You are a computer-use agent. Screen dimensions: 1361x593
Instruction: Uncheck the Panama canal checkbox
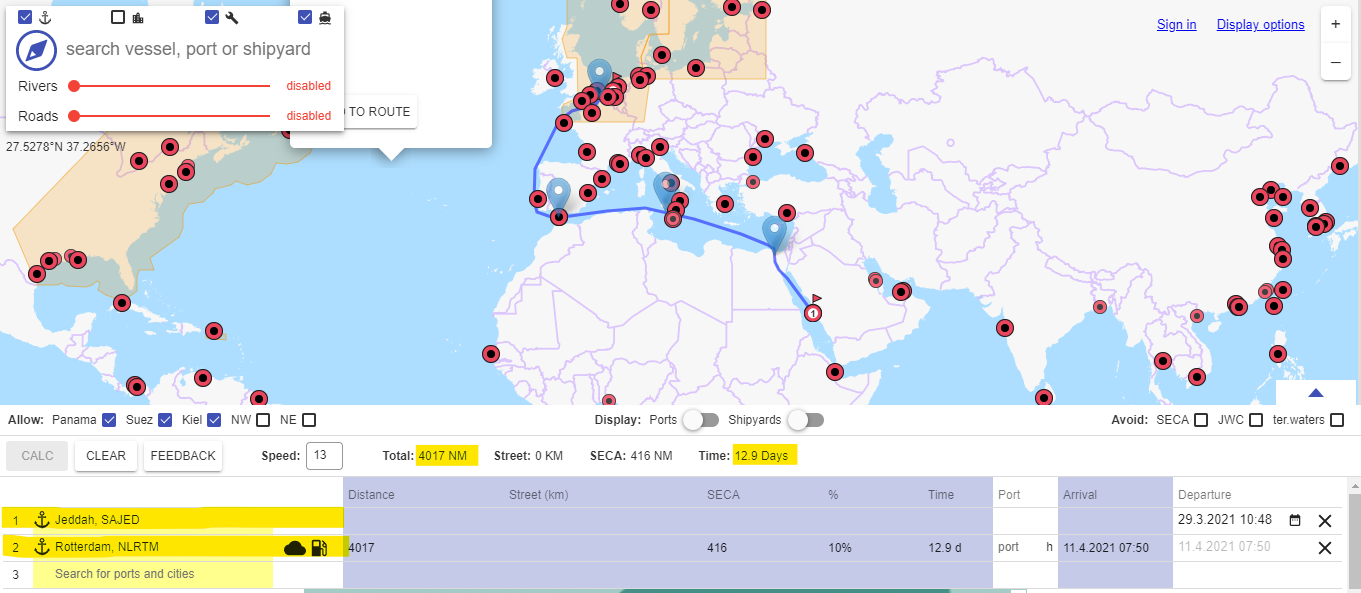pos(110,420)
